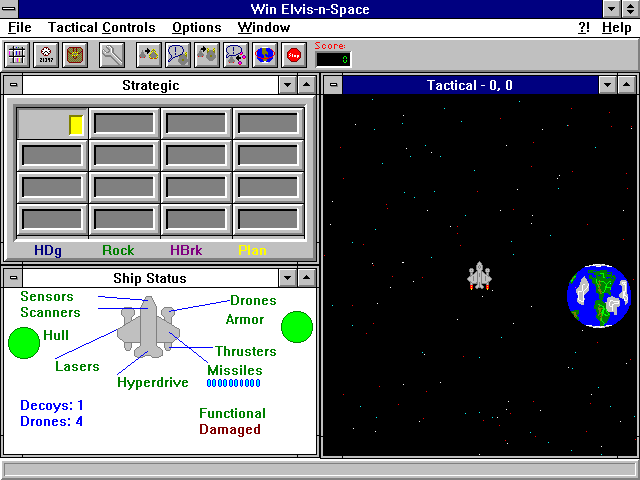
Task: Click the Tactical - 0, 0 title bar
Action: tap(470, 85)
